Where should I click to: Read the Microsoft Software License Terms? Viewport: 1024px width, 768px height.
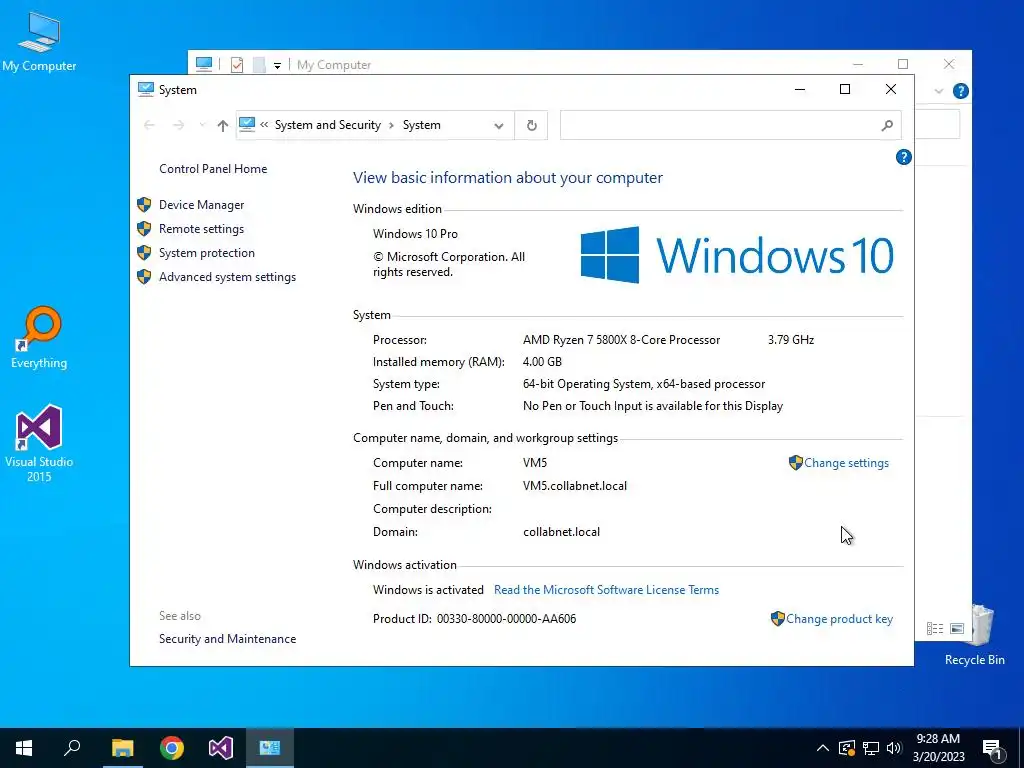[x=606, y=590]
